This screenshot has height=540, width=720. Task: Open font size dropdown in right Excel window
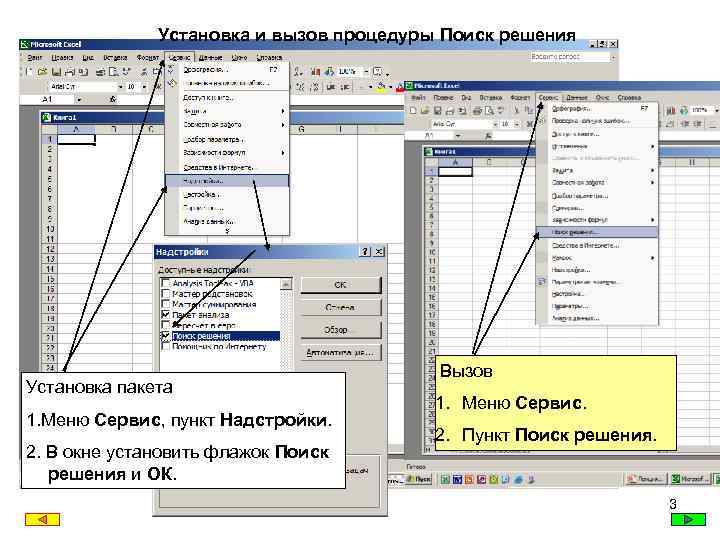(x=517, y=124)
